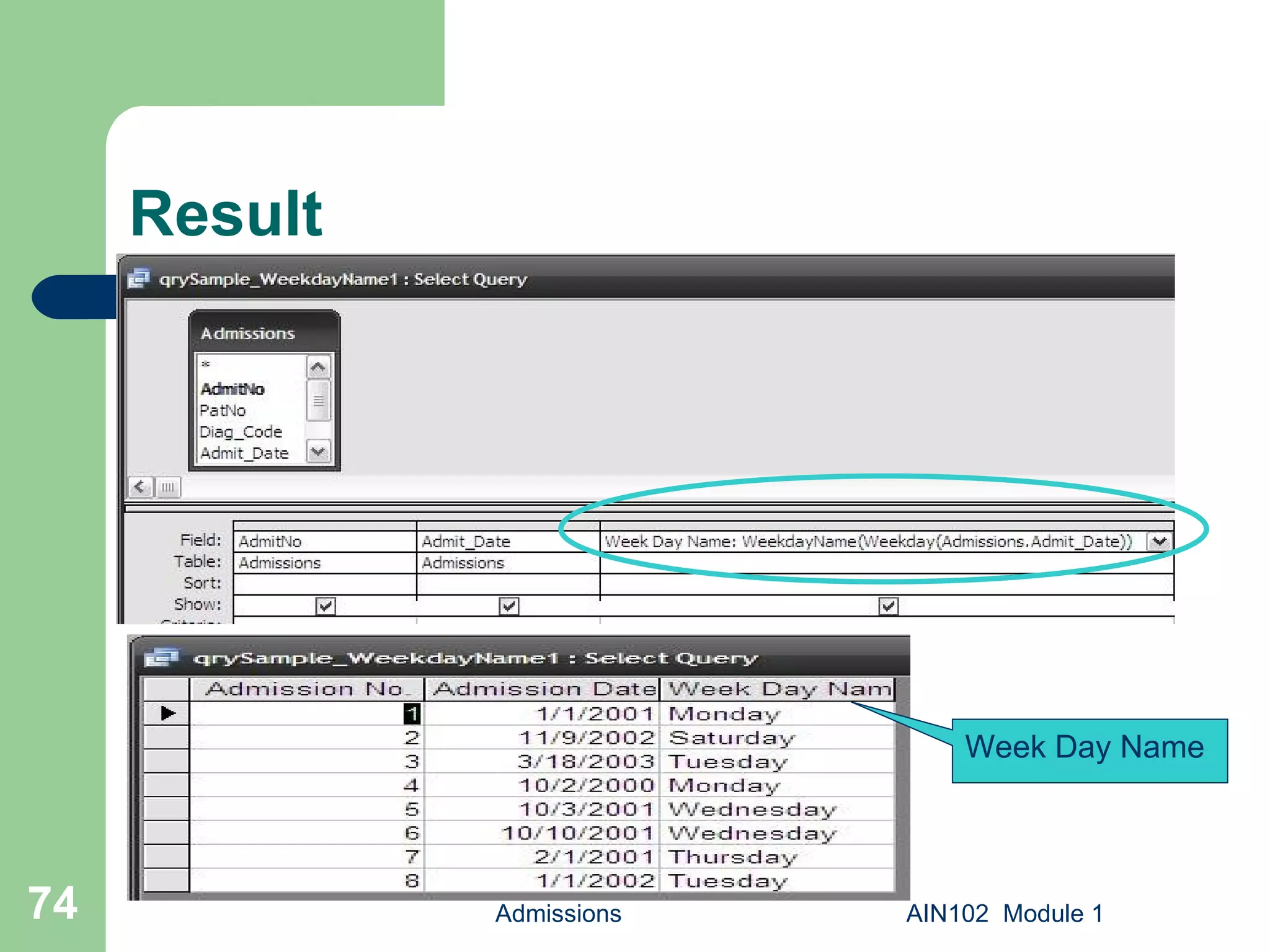
Task: Click the Admit_Date Field cell in grid
Action: tap(508, 542)
